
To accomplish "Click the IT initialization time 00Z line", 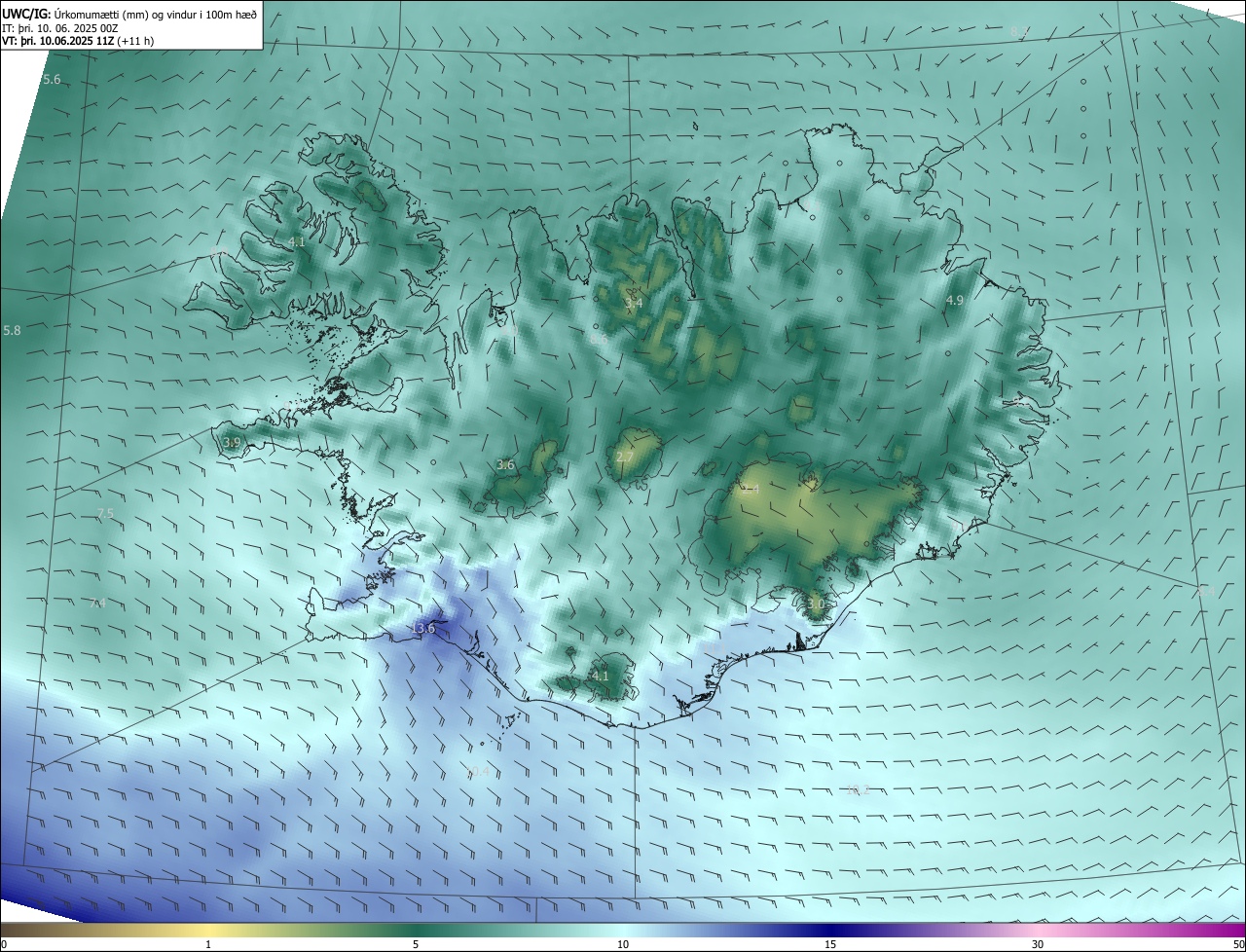I will 60,27.
